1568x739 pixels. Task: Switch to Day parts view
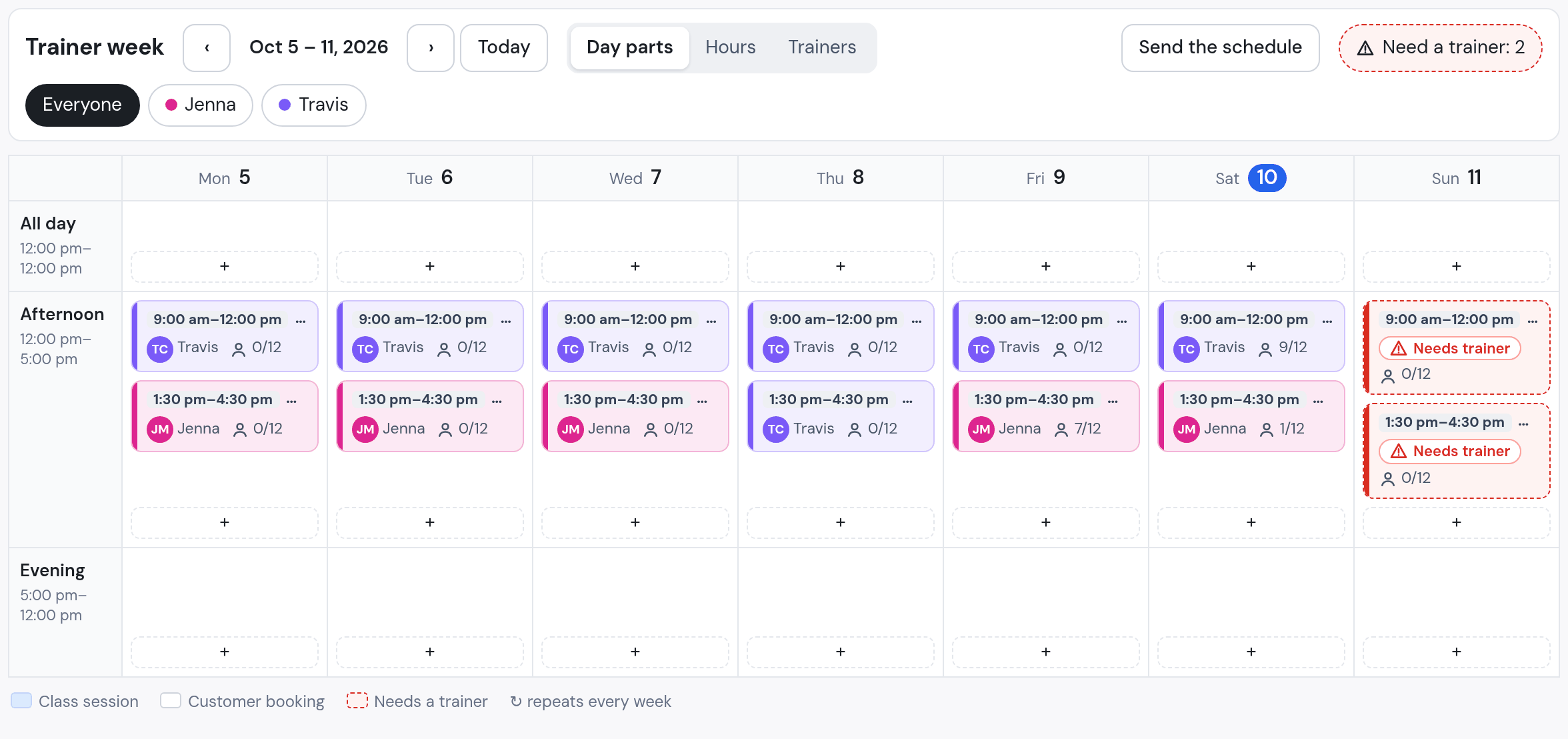[629, 47]
